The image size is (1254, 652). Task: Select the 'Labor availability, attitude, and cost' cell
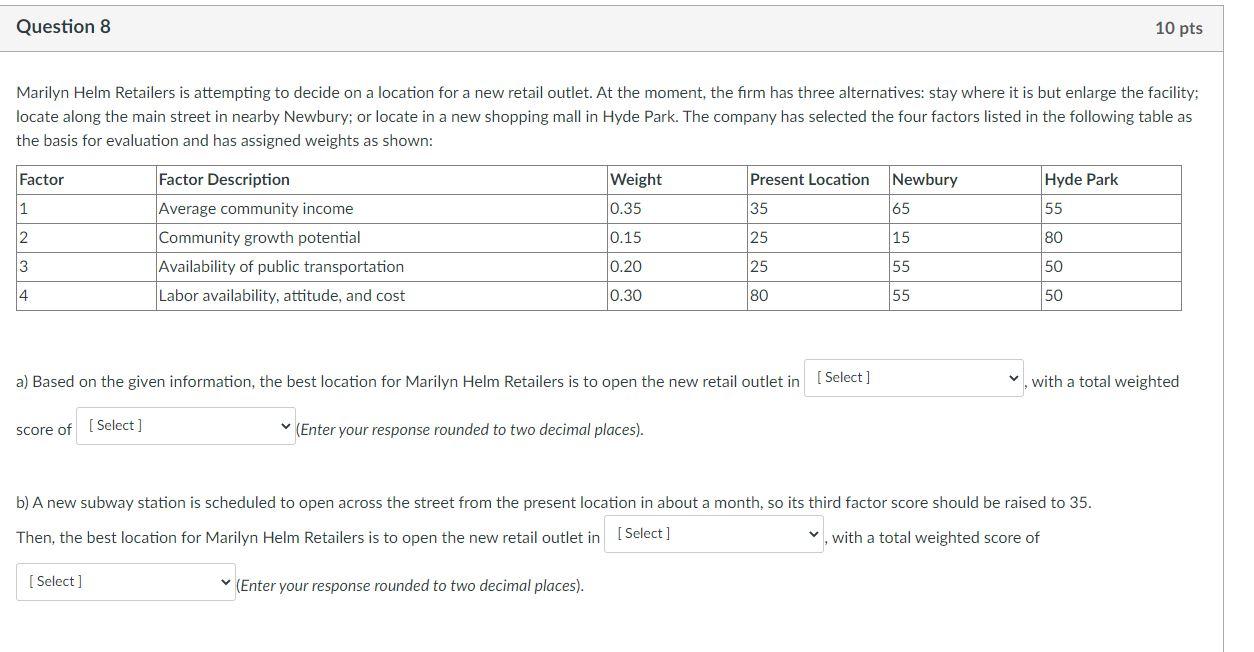pyautogui.click(x=280, y=295)
